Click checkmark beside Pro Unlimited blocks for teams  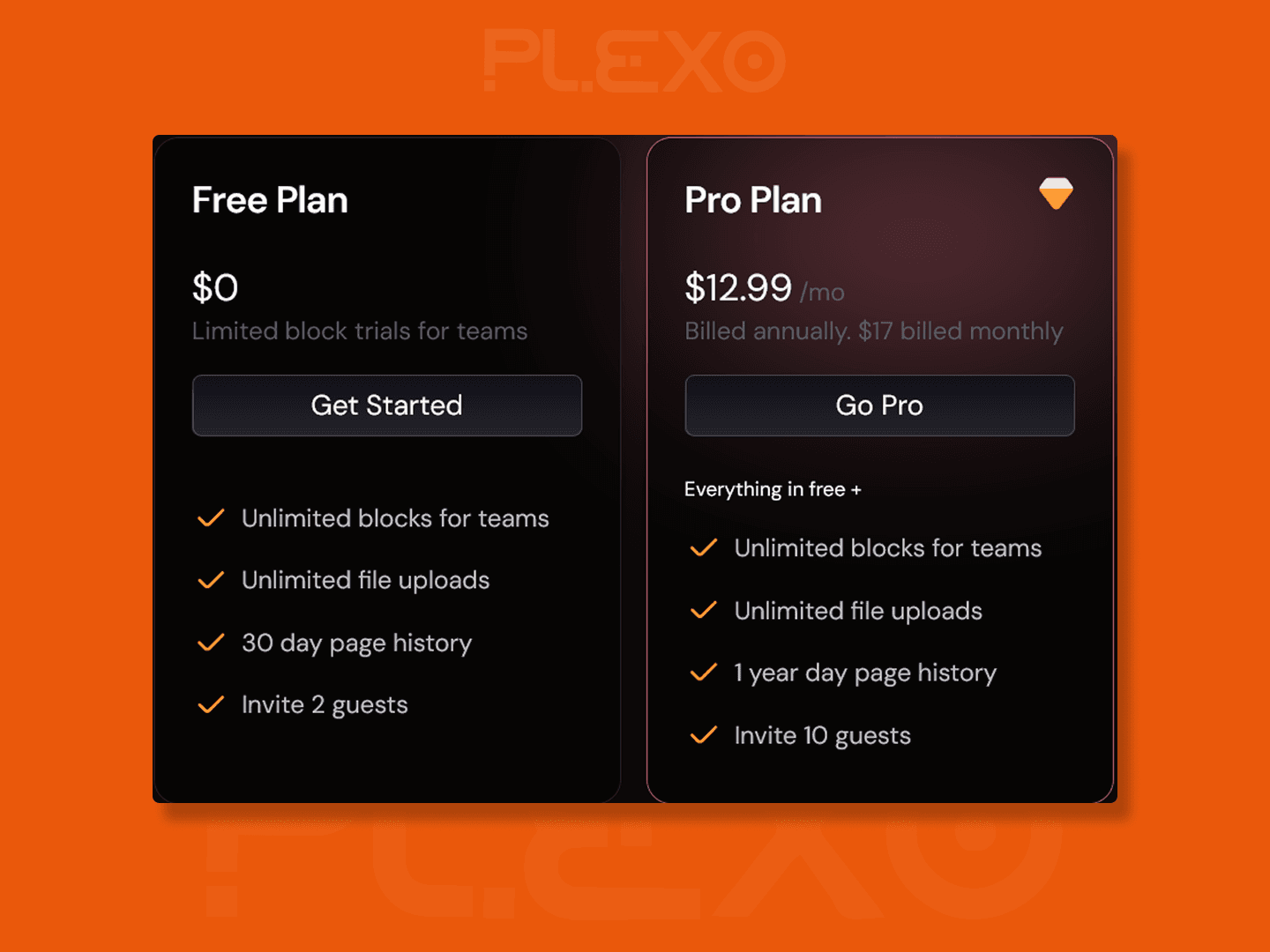tap(704, 548)
